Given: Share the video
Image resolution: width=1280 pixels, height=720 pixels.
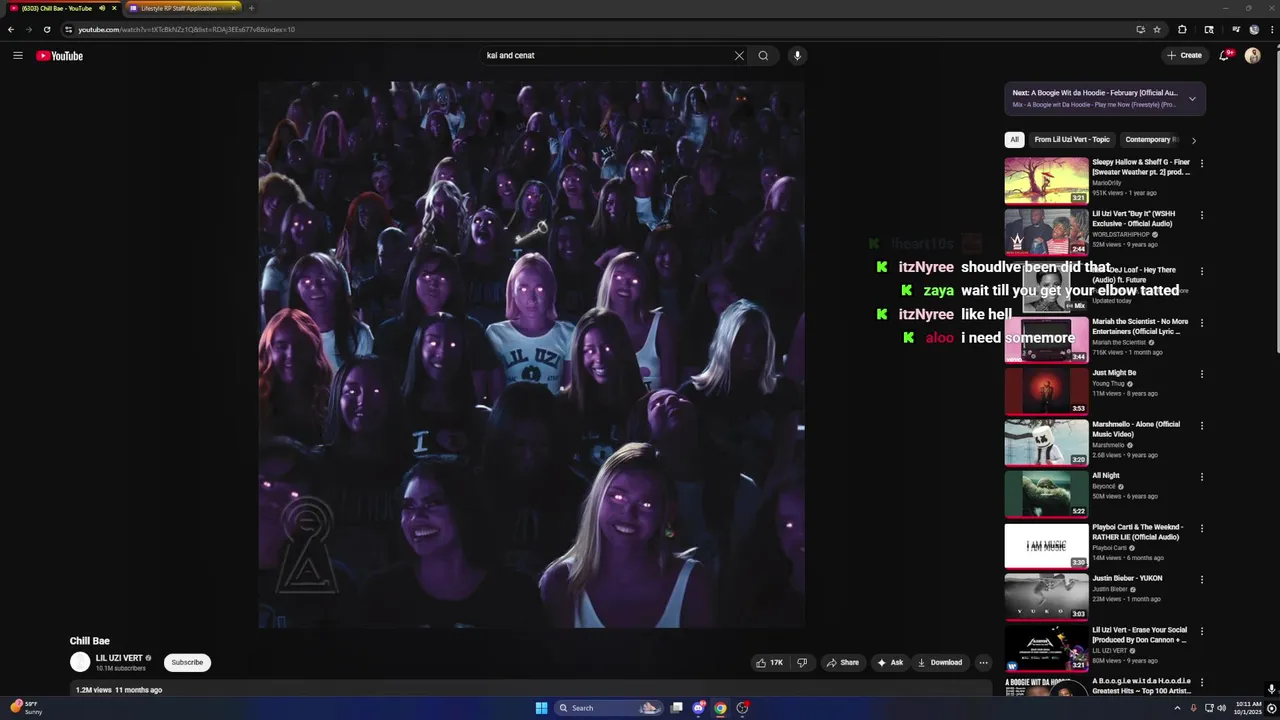Looking at the screenshot, I should [x=842, y=662].
